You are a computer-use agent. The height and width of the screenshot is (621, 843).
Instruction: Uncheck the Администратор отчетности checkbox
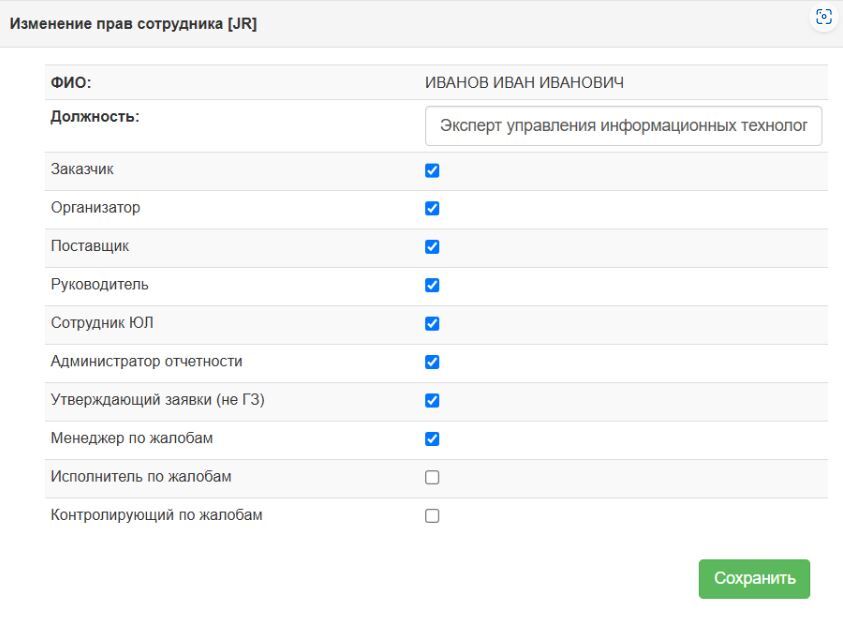coord(432,362)
